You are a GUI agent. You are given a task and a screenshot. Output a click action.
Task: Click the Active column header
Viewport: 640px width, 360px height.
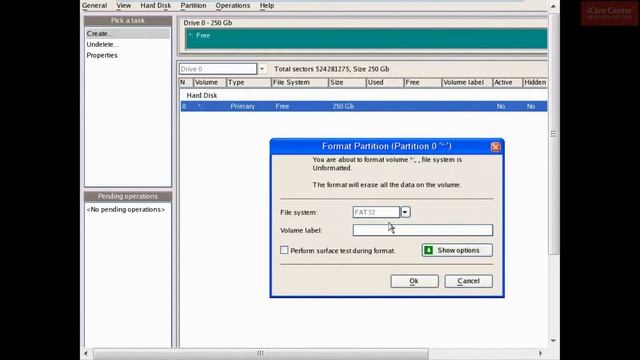(x=507, y=82)
